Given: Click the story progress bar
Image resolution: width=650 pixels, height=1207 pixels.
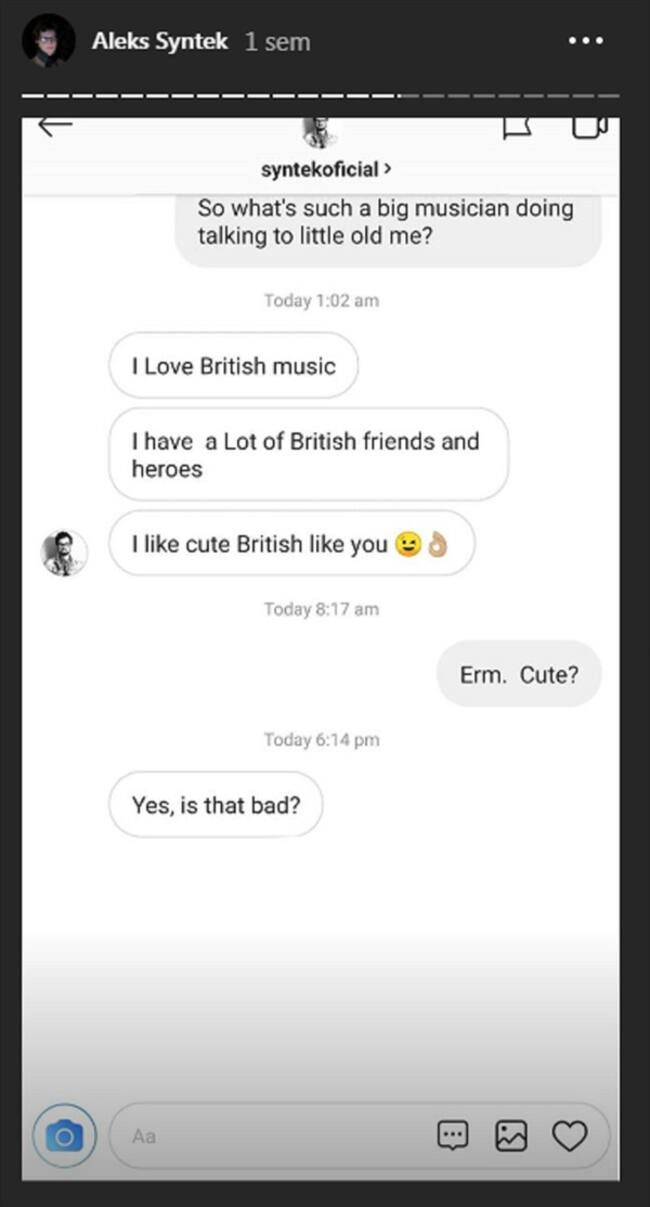Looking at the screenshot, I should pos(320,95).
